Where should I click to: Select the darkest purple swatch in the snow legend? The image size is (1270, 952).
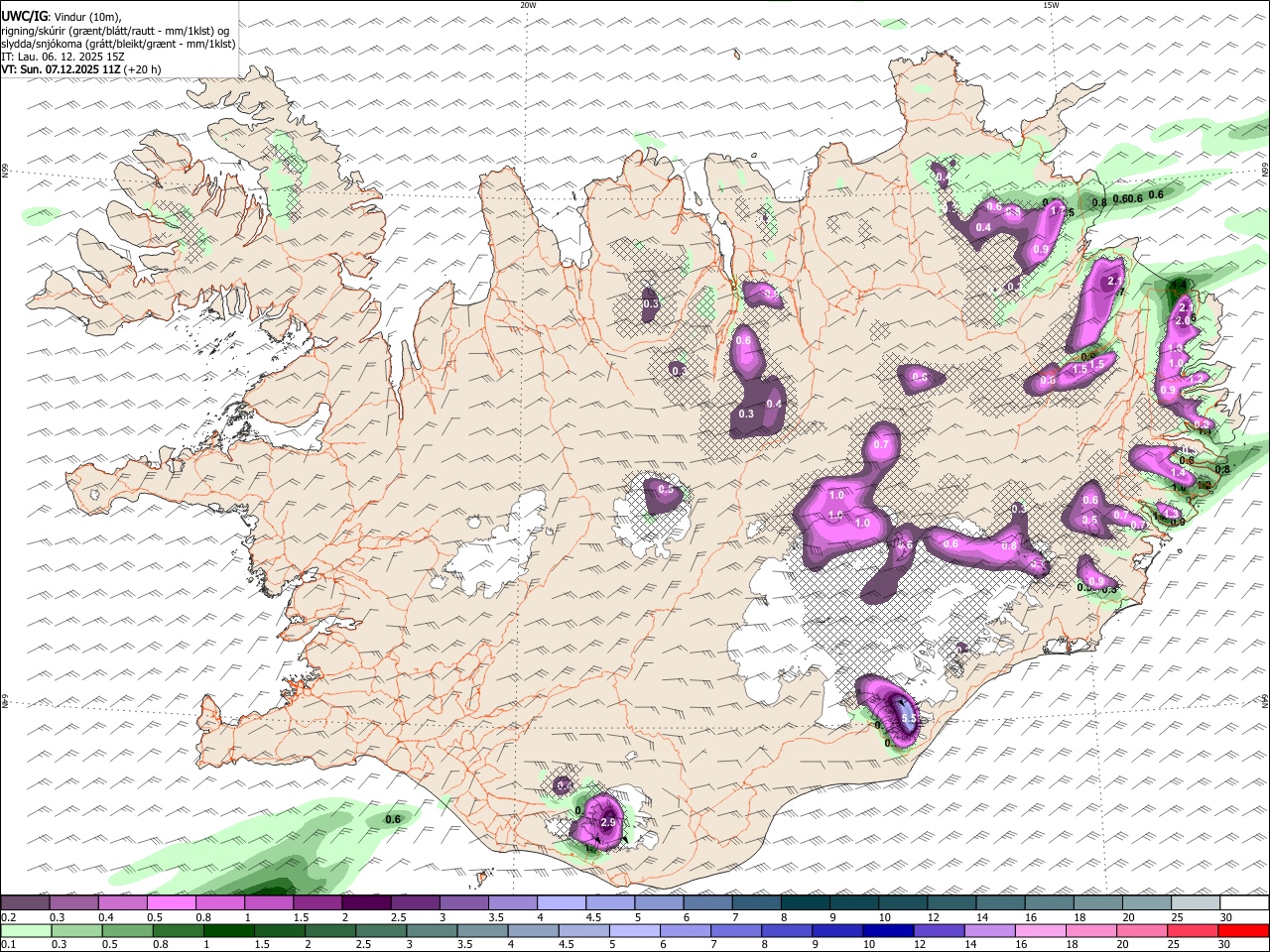(366, 902)
